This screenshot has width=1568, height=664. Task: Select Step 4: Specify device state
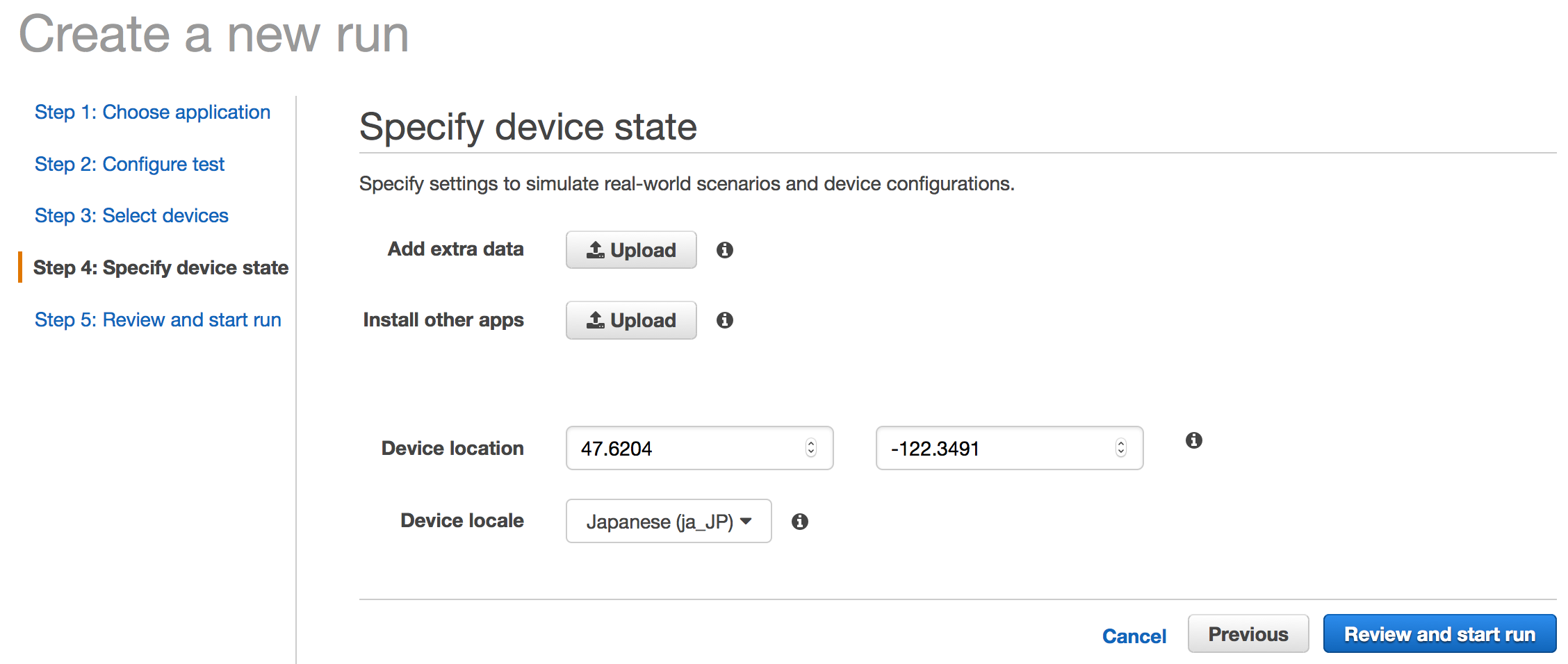(161, 268)
